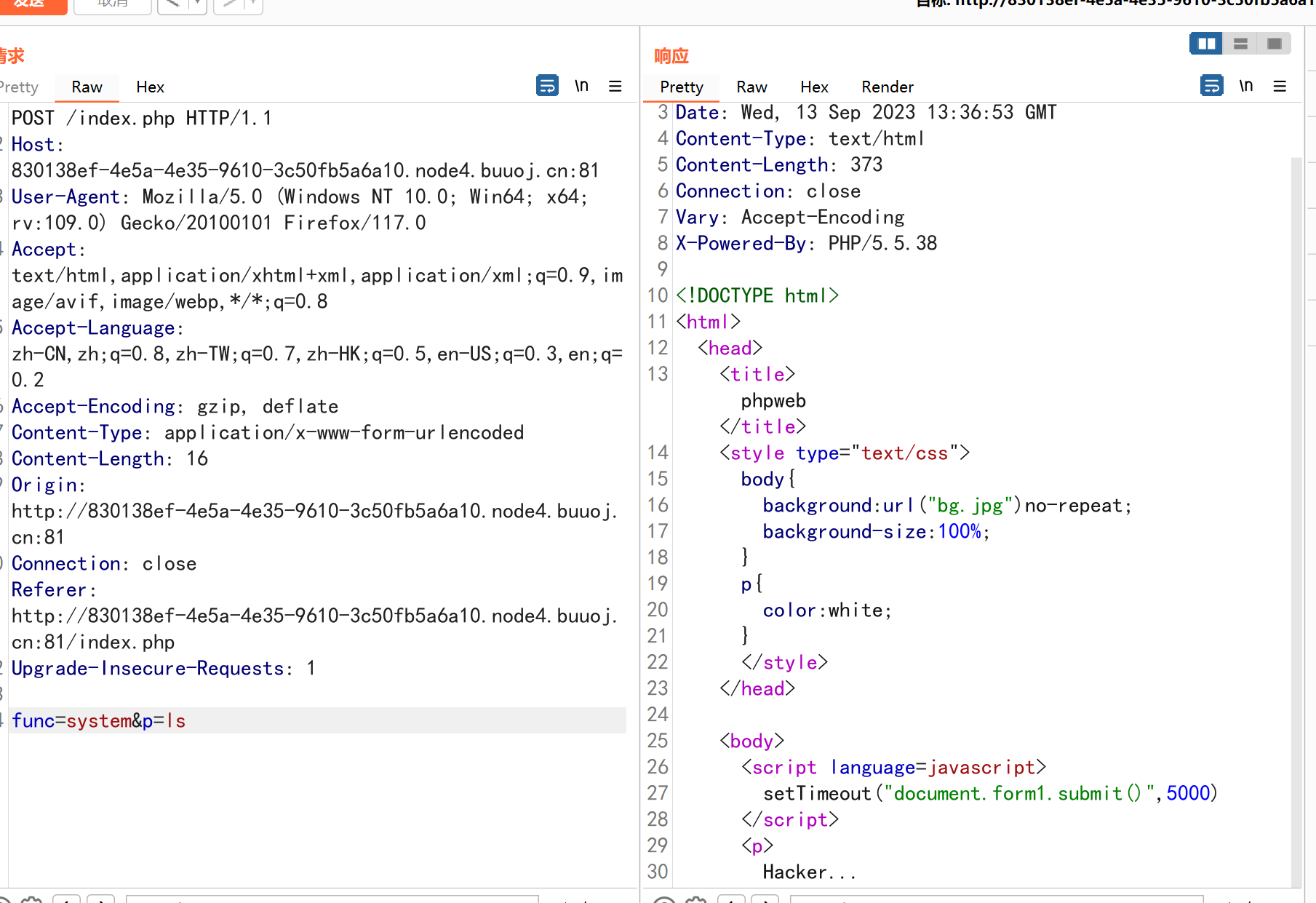Click the request Content-Length: 16 line
Viewport: 1316px width, 903px height.
point(110,459)
